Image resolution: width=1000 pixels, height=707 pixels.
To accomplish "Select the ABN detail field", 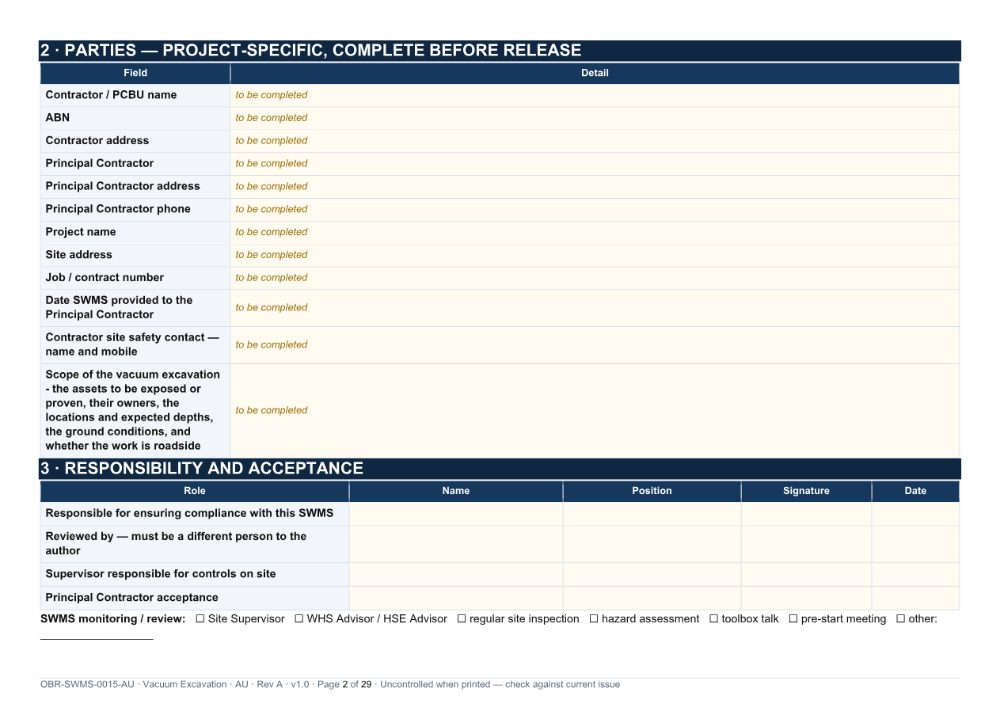I will (x=594, y=118).
